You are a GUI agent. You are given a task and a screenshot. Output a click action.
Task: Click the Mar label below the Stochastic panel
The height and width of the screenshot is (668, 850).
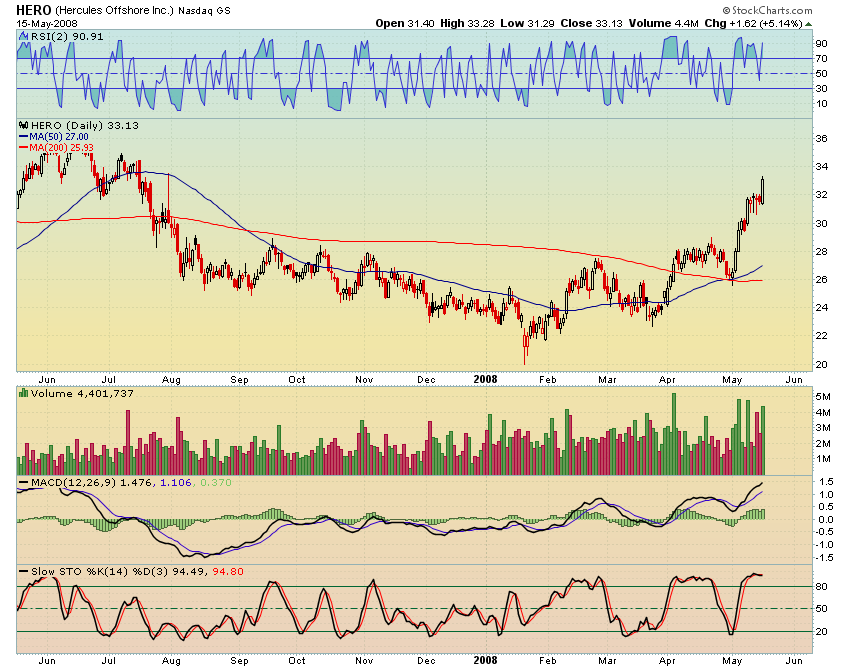pos(607,660)
